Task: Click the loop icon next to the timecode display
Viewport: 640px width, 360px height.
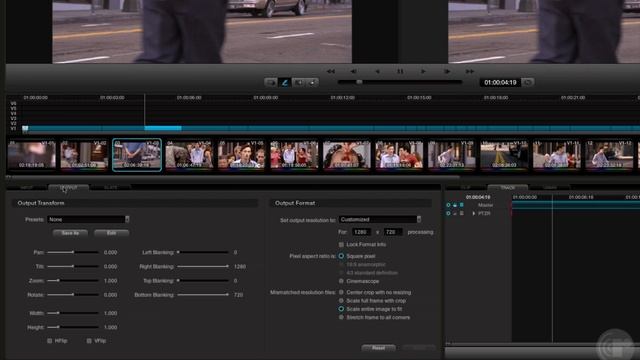Action: 528,82
